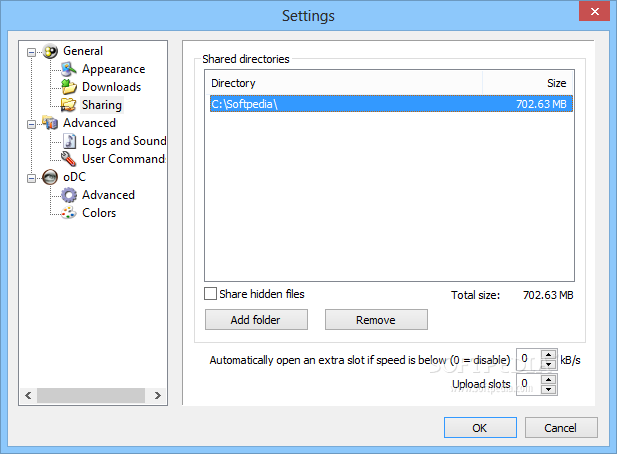Open the Appearance settings page

click(x=113, y=69)
